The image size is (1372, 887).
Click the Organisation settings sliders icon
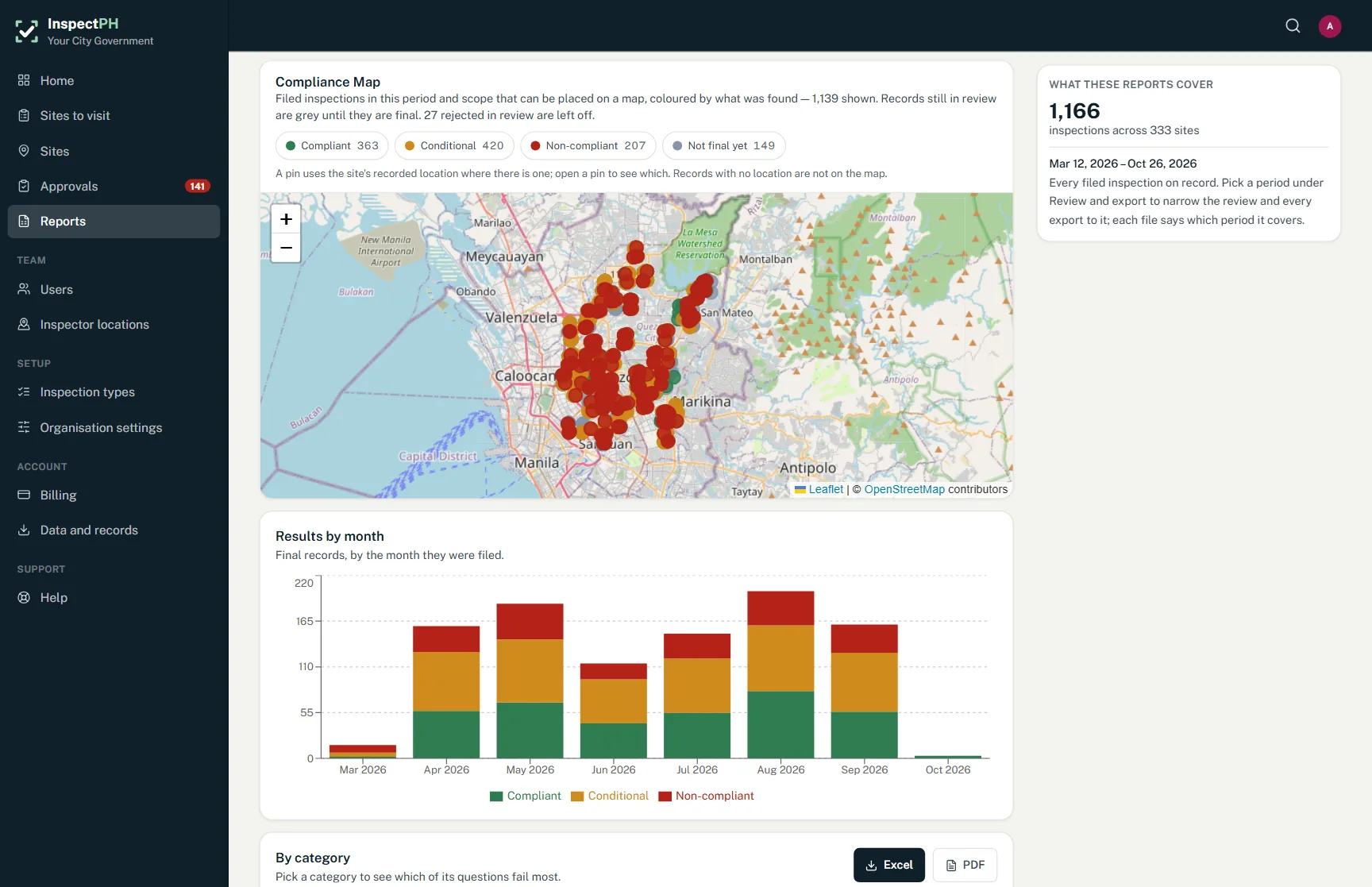24,427
